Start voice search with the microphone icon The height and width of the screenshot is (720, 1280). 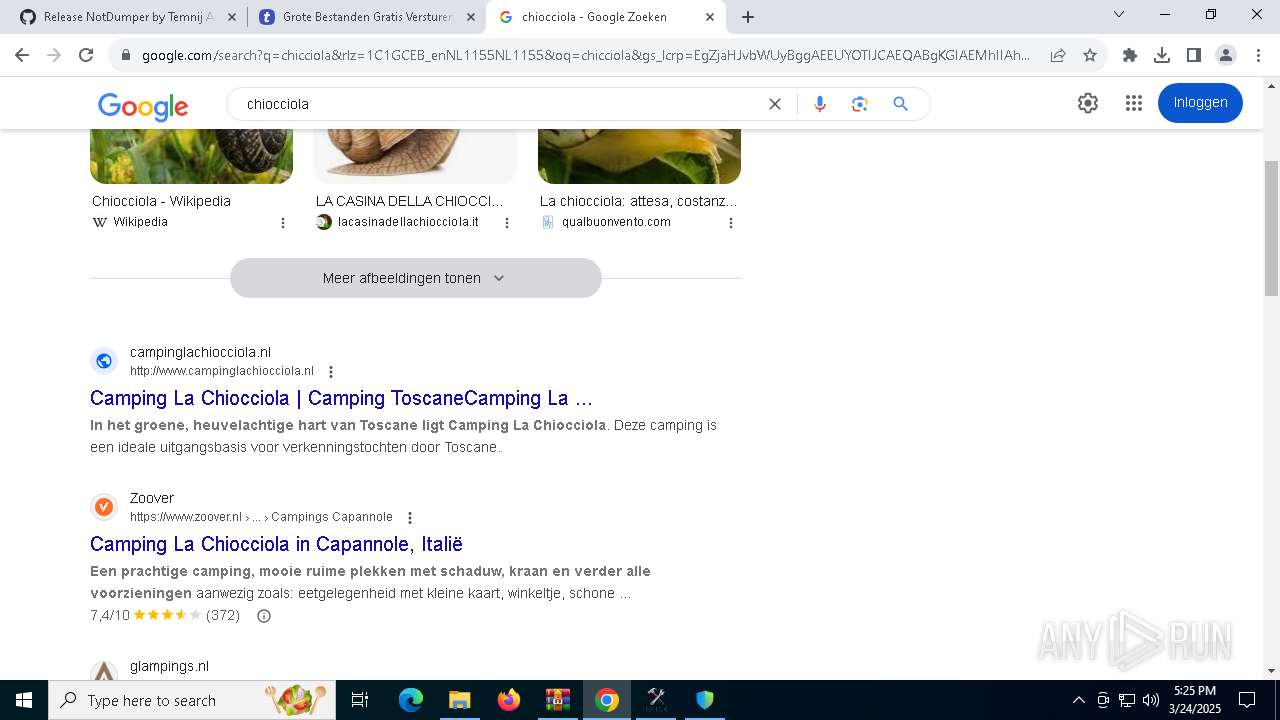820,104
